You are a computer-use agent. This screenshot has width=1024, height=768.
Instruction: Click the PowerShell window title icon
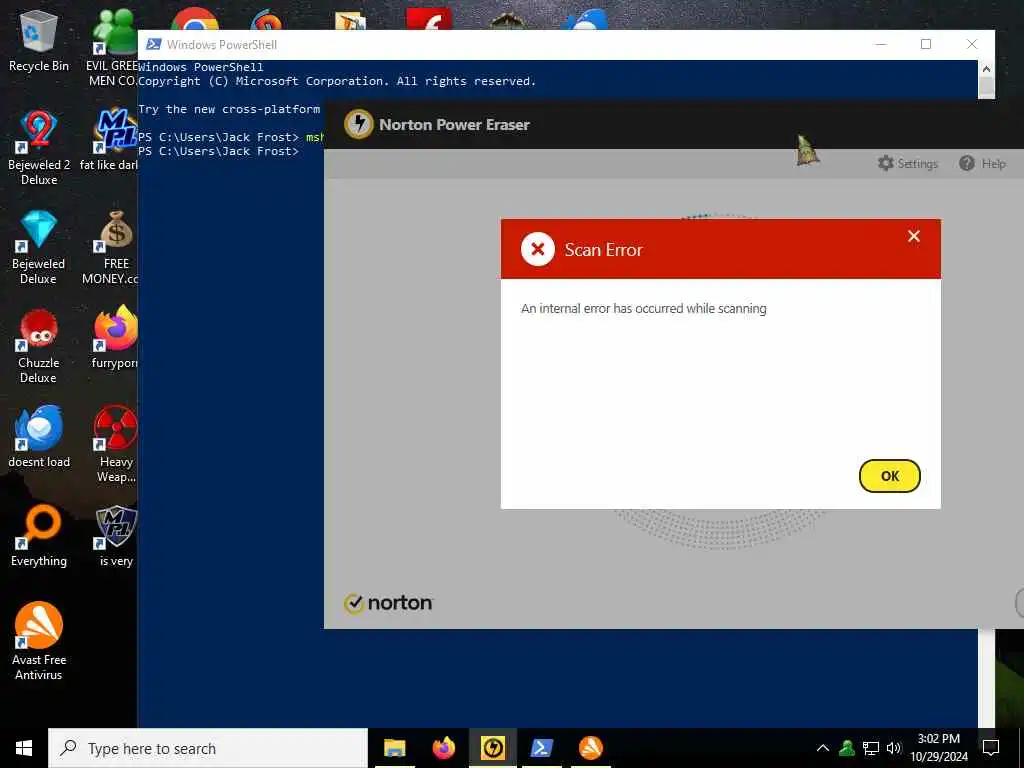pos(153,44)
